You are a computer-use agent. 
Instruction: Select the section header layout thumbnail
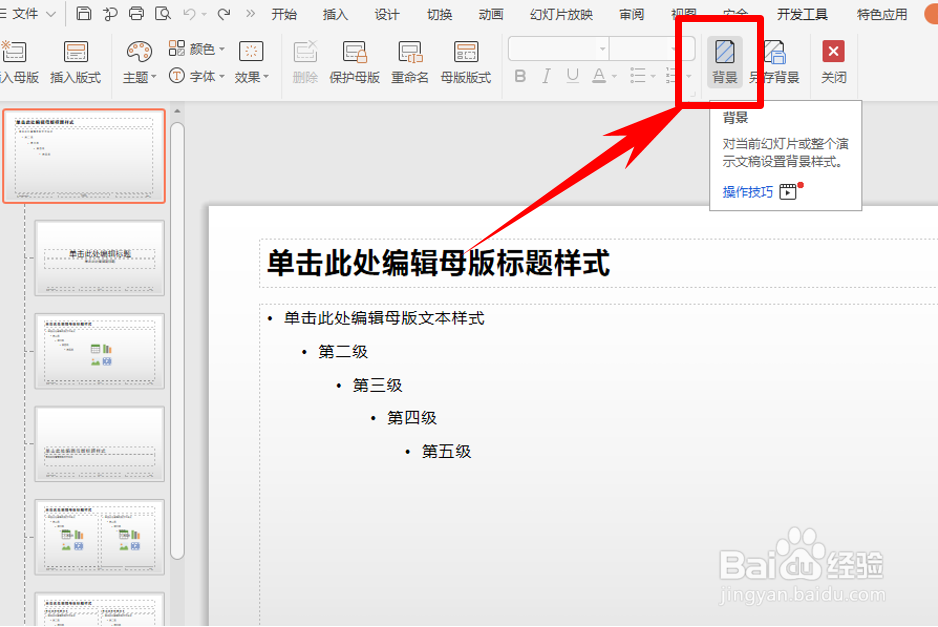(99, 444)
